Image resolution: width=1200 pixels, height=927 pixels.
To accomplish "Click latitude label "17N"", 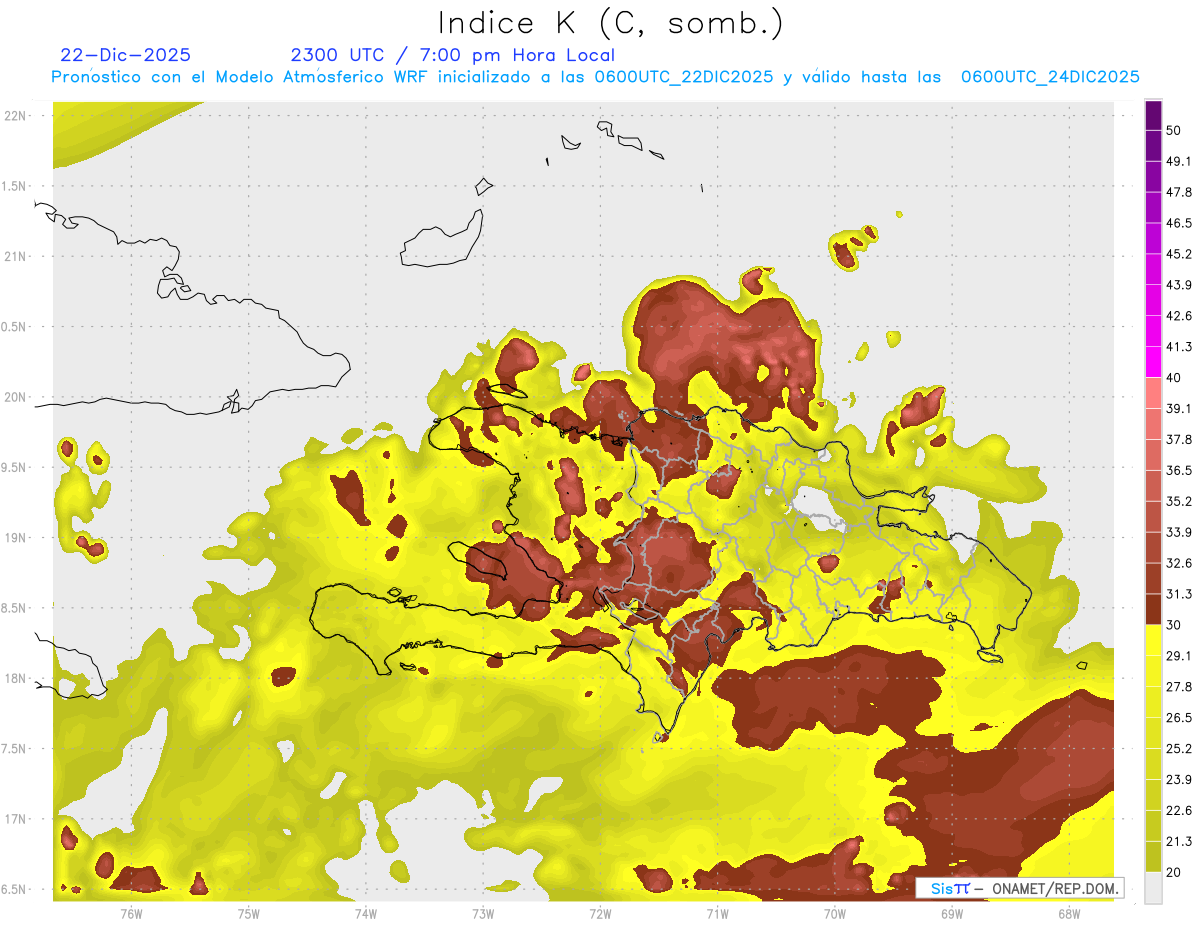I will [15, 820].
